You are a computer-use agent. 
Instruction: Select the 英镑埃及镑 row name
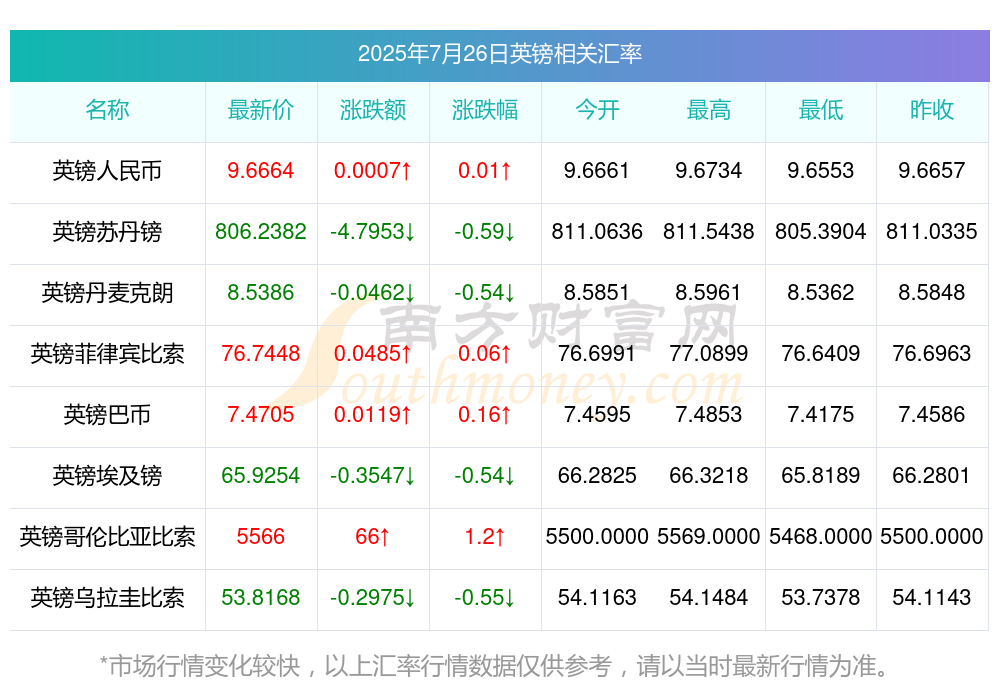[107, 476]
